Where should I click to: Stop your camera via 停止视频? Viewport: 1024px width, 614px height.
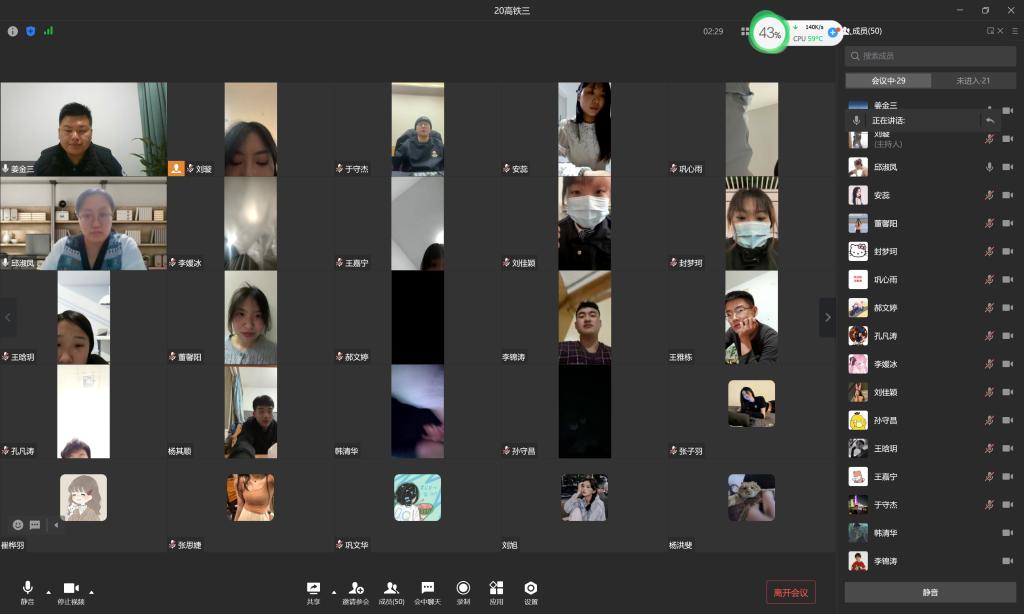tap(71, 592)
